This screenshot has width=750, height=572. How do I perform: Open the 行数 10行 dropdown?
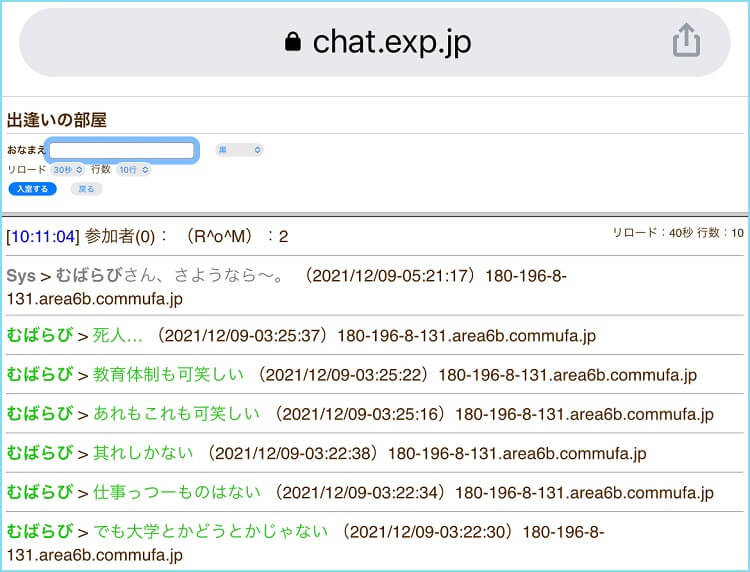133,170
